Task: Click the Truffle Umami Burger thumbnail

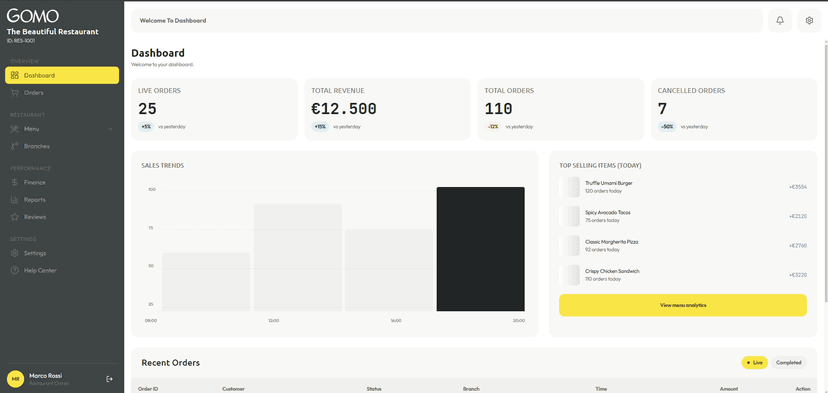Action: (x=569, y=187)
